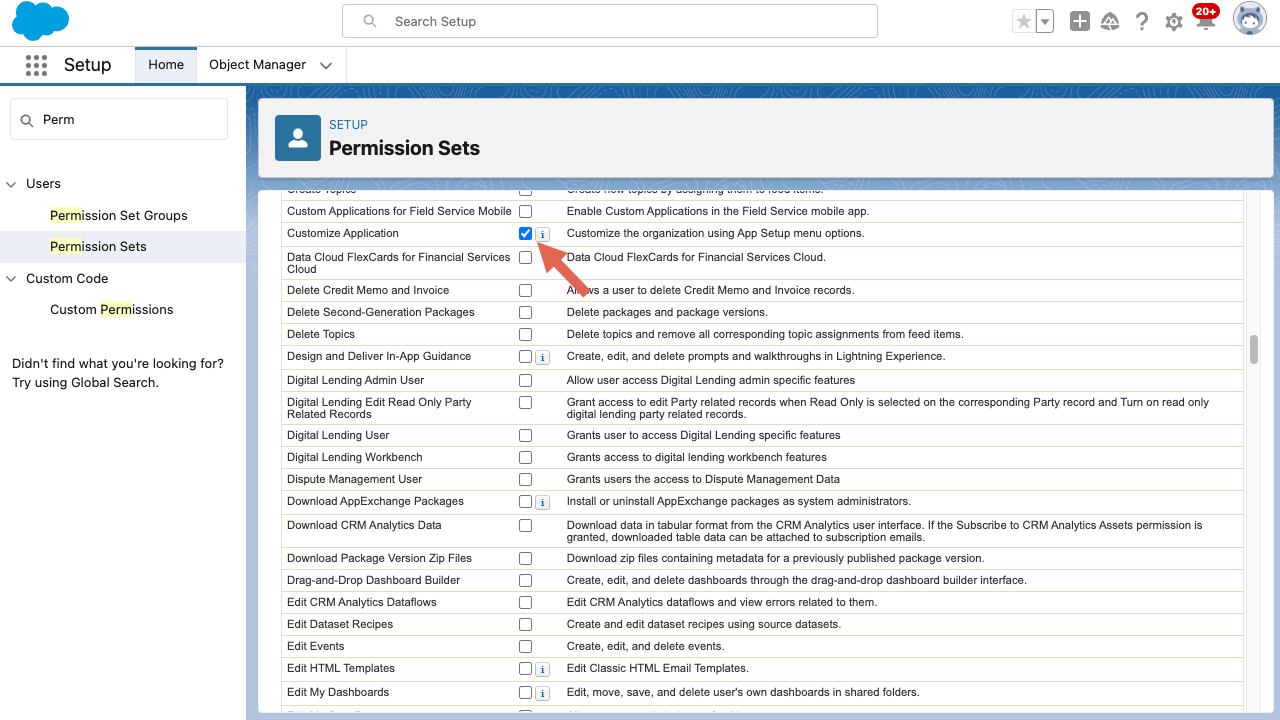
Task: Enable Dispute Management User checkbox
Action: pyautogui.click(x=525, y=479)
